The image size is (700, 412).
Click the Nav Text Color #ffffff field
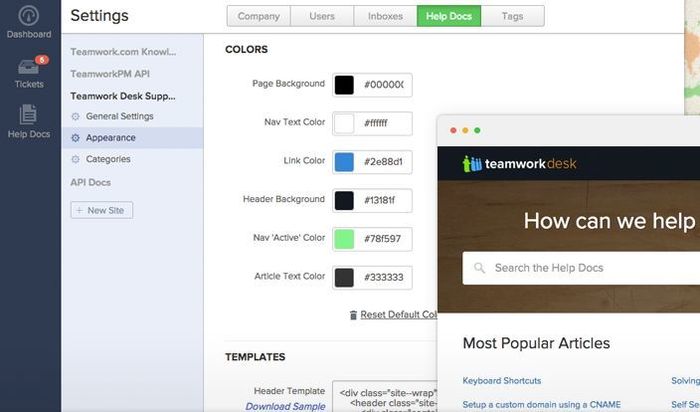tap(384, 124)
